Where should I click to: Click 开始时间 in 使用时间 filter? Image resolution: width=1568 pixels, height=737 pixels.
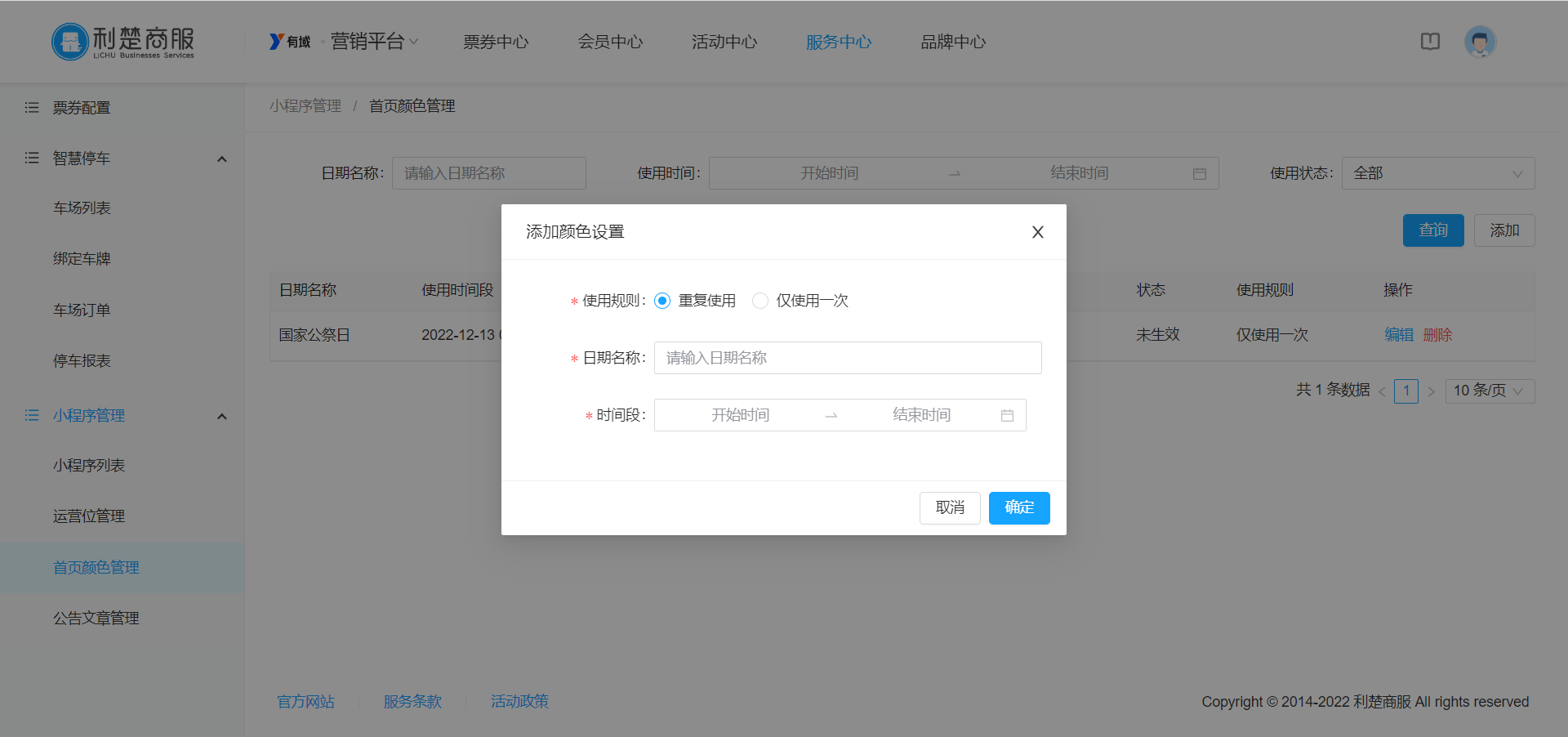(829, 173)
